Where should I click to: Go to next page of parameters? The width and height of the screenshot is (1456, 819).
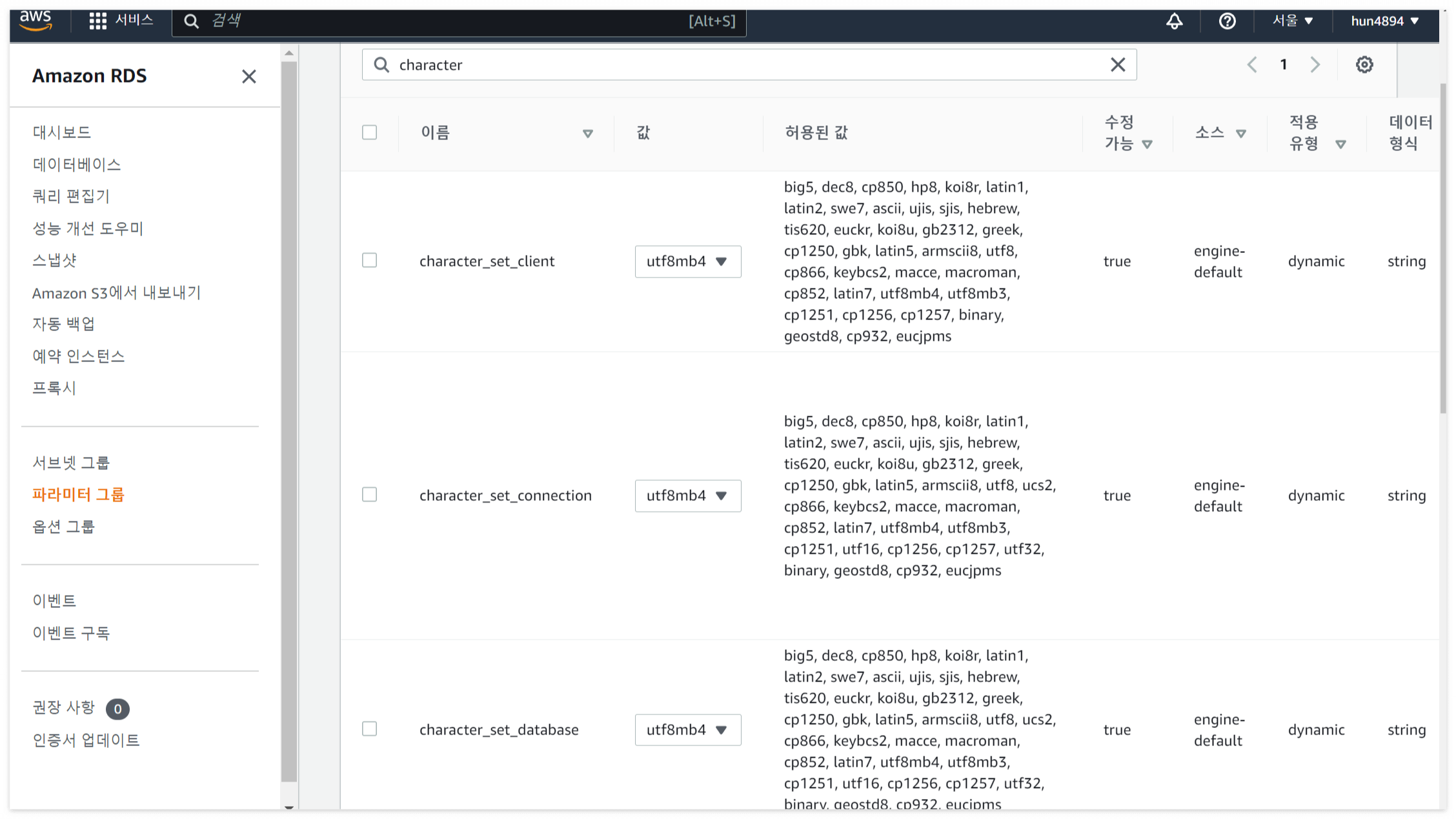pyautogui.click(x=1315, y=65)
